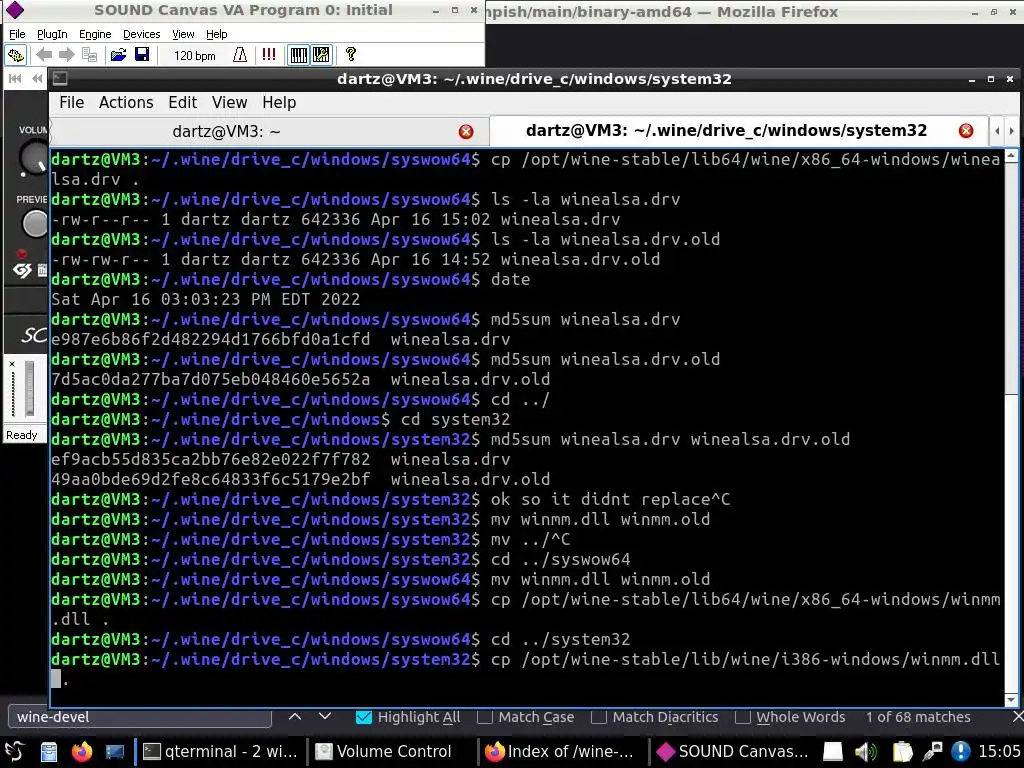Click the tab bar left scroll arrow
The width and height of the screenshot is (1024, 768).
[x=997, y=131]
